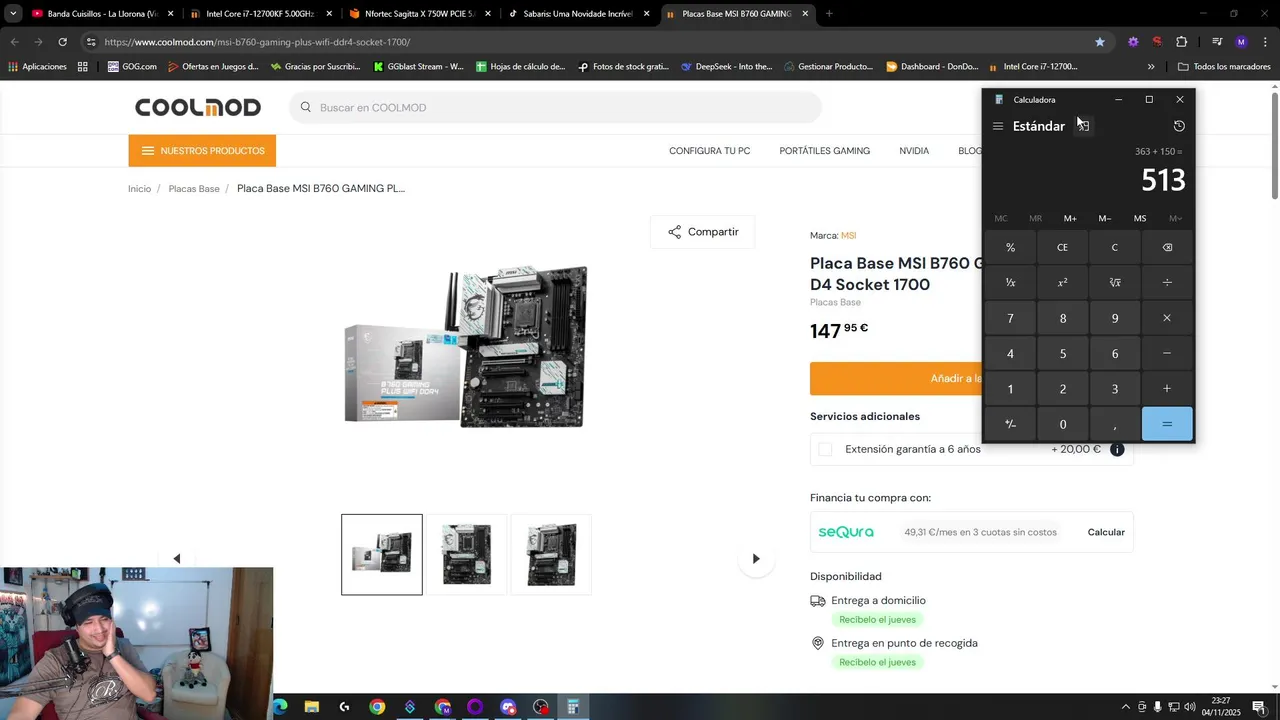Check Extensión garantía a 6 años checkbox

pos(825,449)
